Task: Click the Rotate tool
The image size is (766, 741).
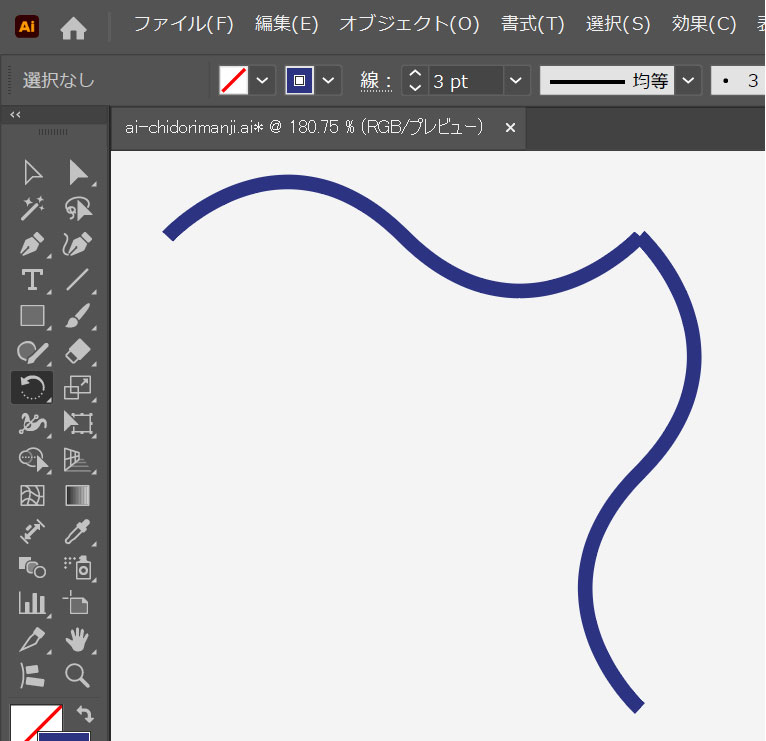Action: 32,387
